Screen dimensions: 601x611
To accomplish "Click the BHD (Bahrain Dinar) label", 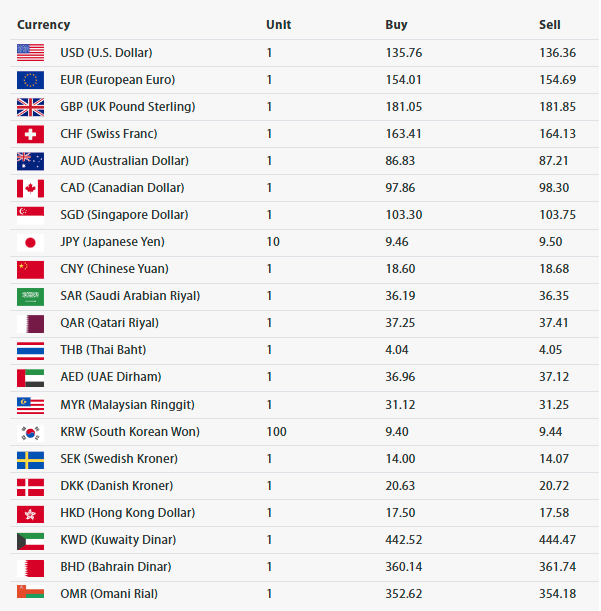I will tap(116, 567).
